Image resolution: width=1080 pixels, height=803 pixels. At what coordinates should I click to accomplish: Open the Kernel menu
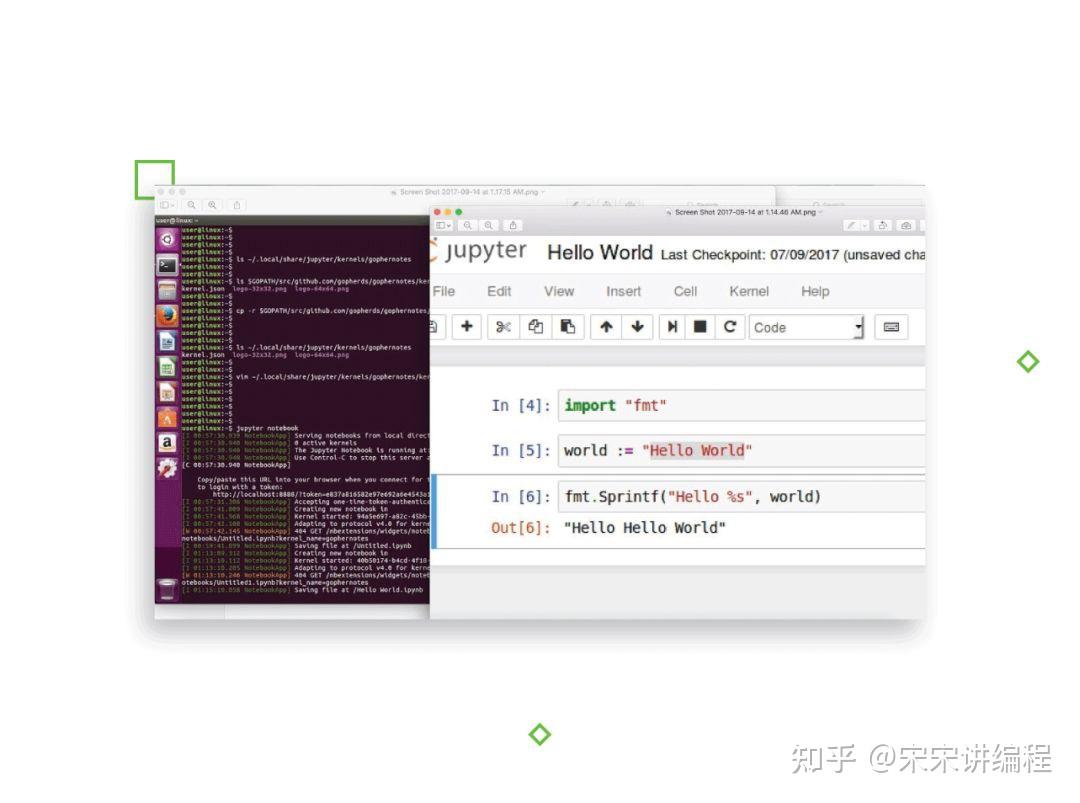pyautogui.click(x=748, y=291)
